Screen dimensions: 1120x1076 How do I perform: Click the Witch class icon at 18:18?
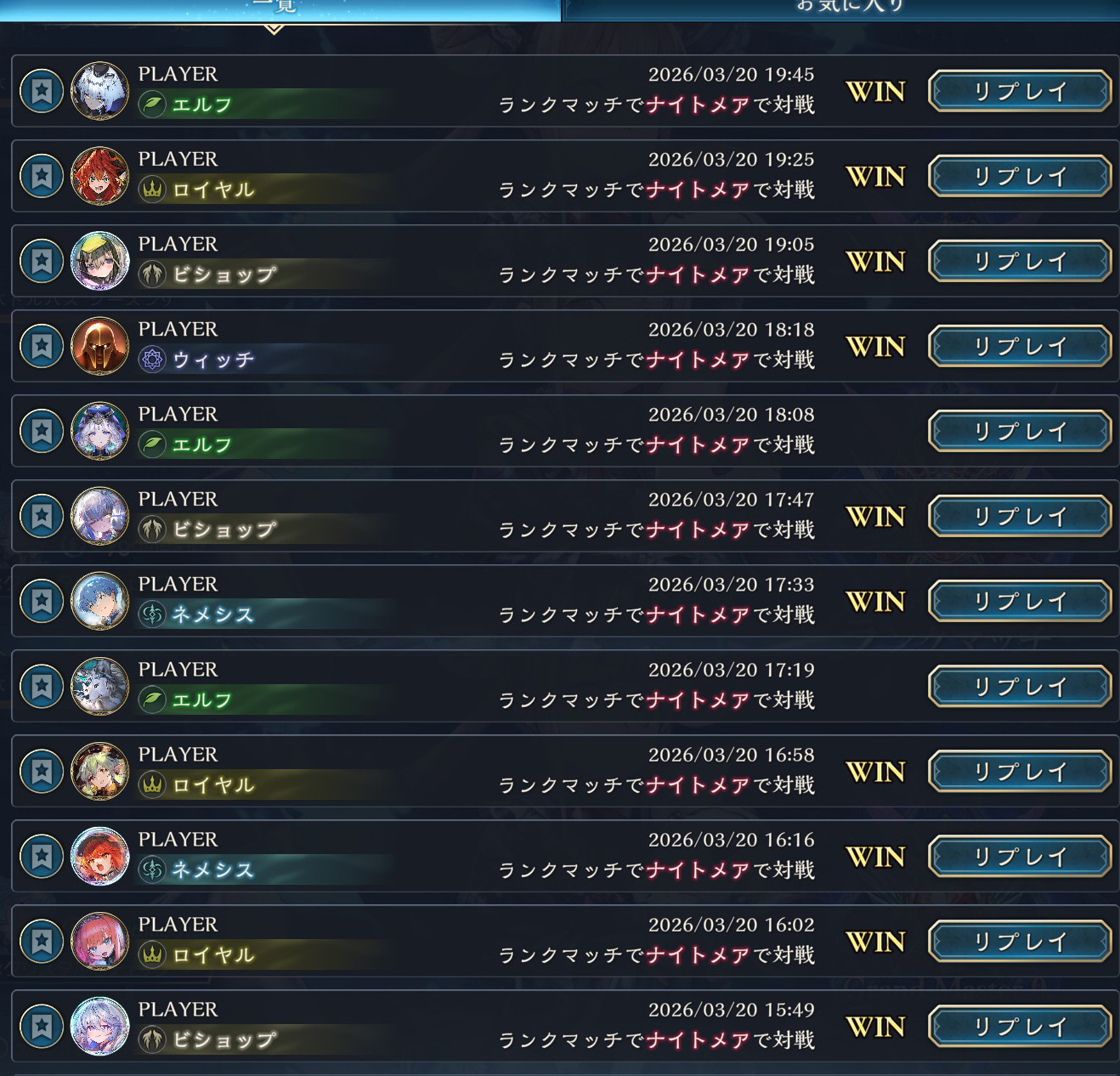point(152,360)
